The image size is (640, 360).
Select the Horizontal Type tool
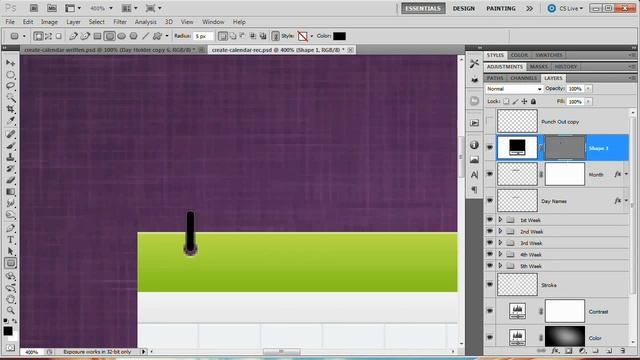(x=11, y=240)
